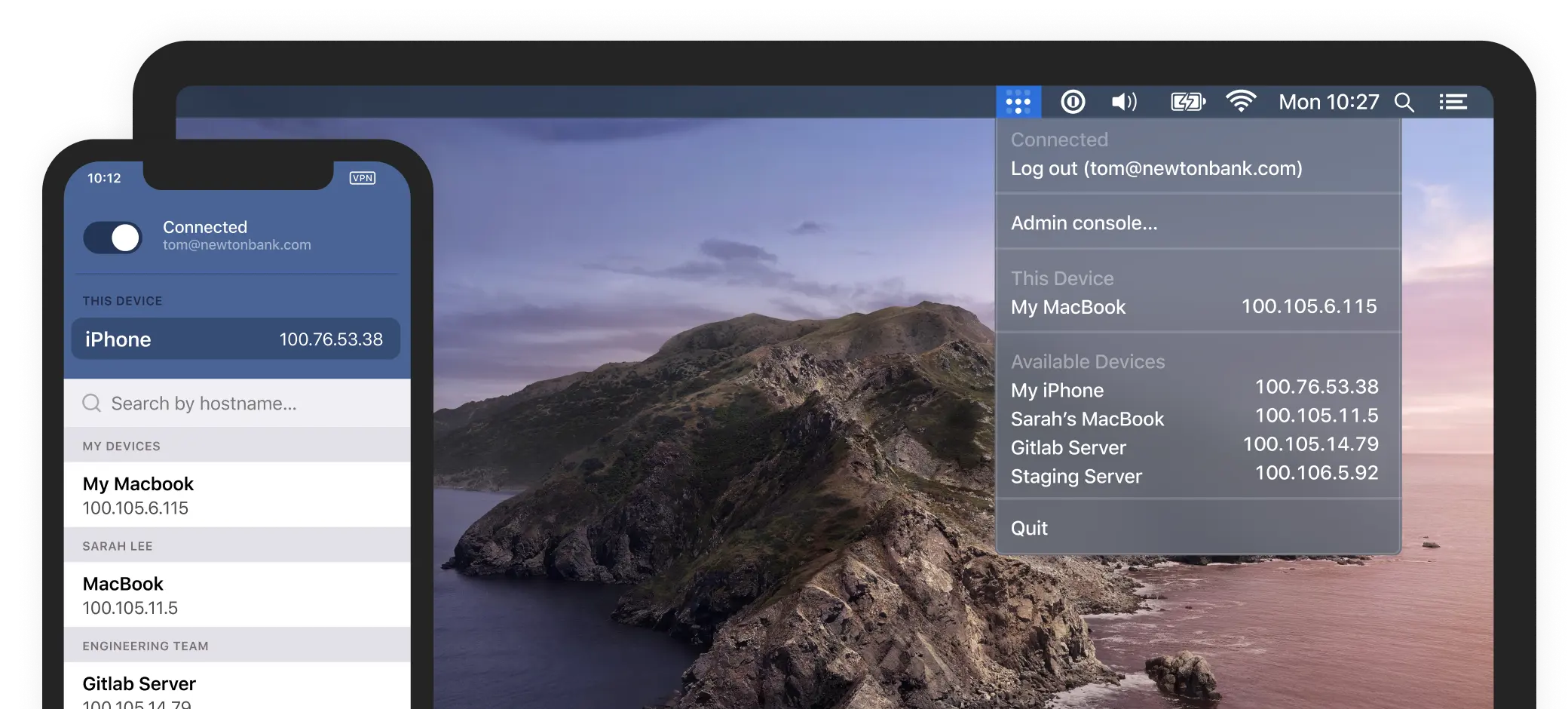Select Log out (tom@newtonbank.com)

[1156, 169]
